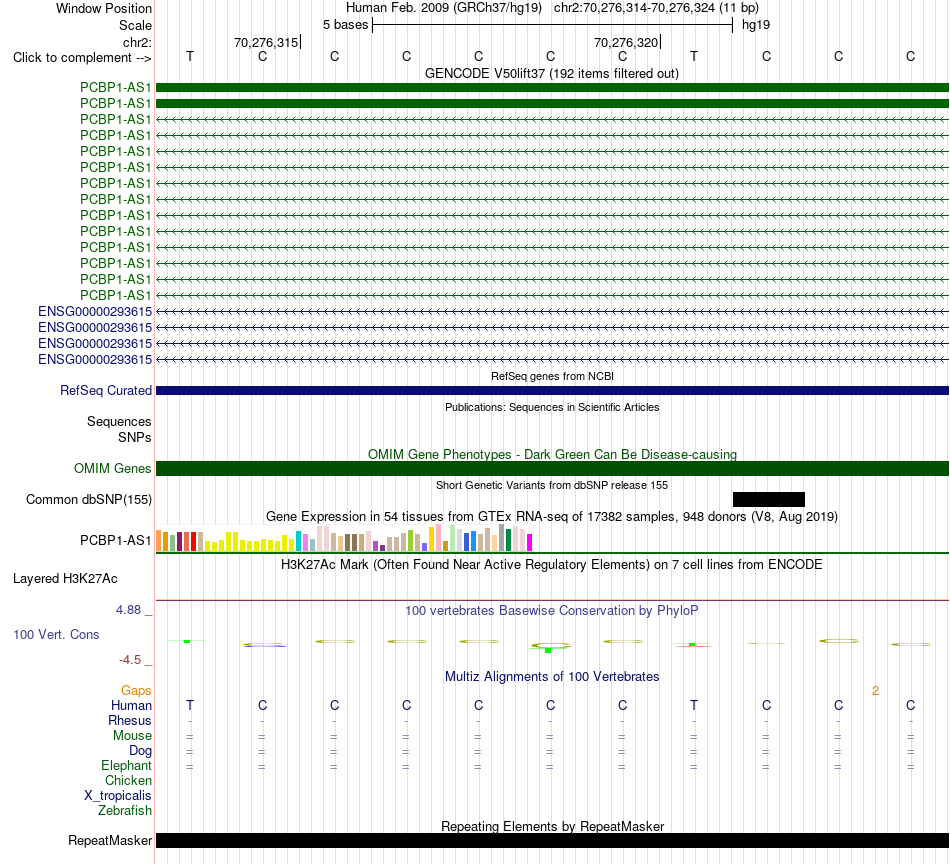Click the 'OMIM Gene Phenotypes' track title
950x864 pixels.
click(x=552, y=454)
